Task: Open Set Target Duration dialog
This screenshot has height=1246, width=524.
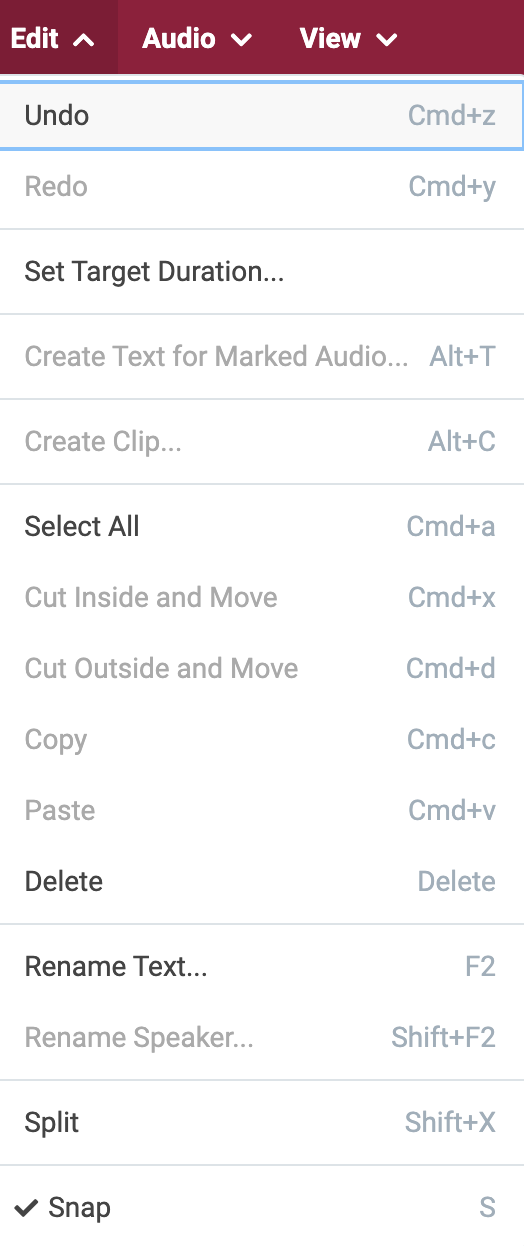Action: pos(262,271)
